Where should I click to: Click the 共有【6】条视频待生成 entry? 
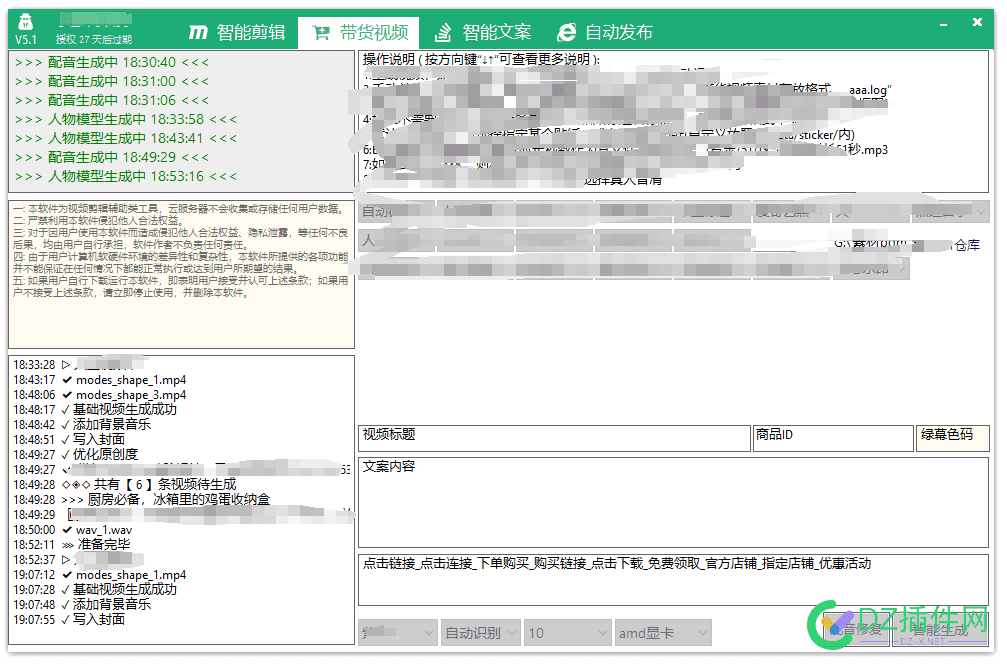(x=125, y=484)
